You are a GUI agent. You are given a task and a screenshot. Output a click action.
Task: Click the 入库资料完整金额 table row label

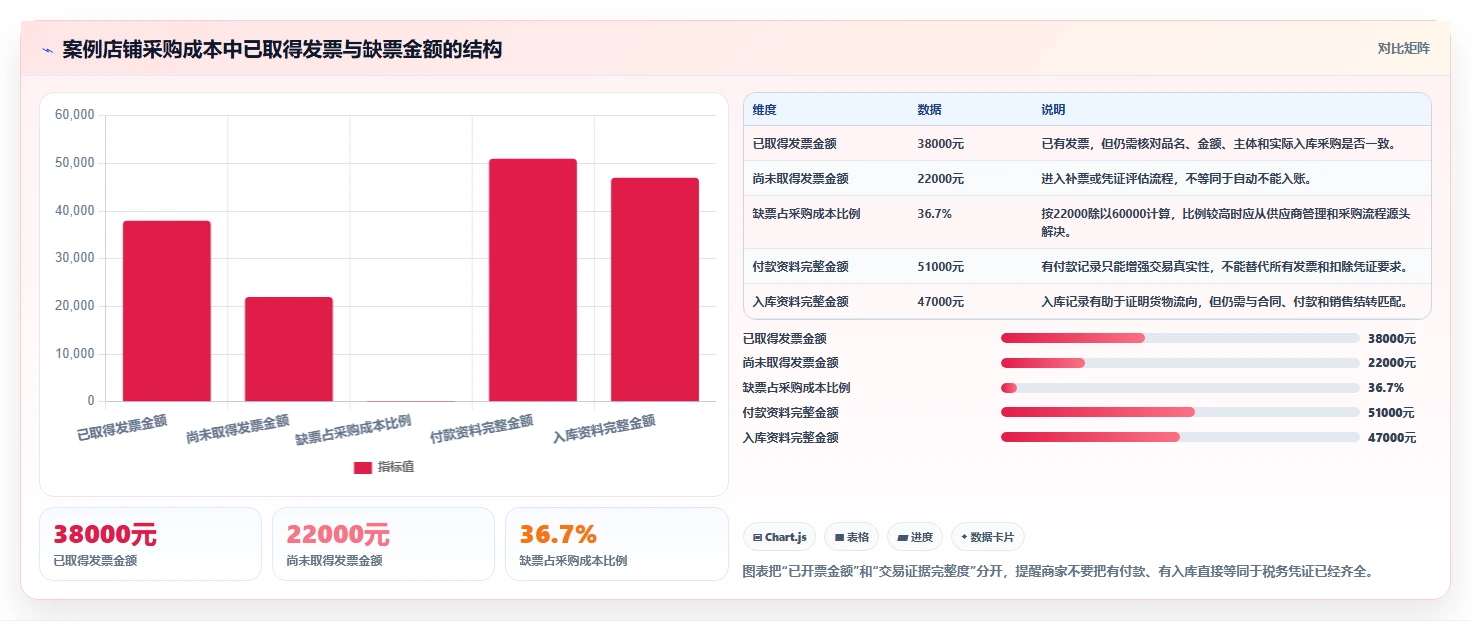801,302
